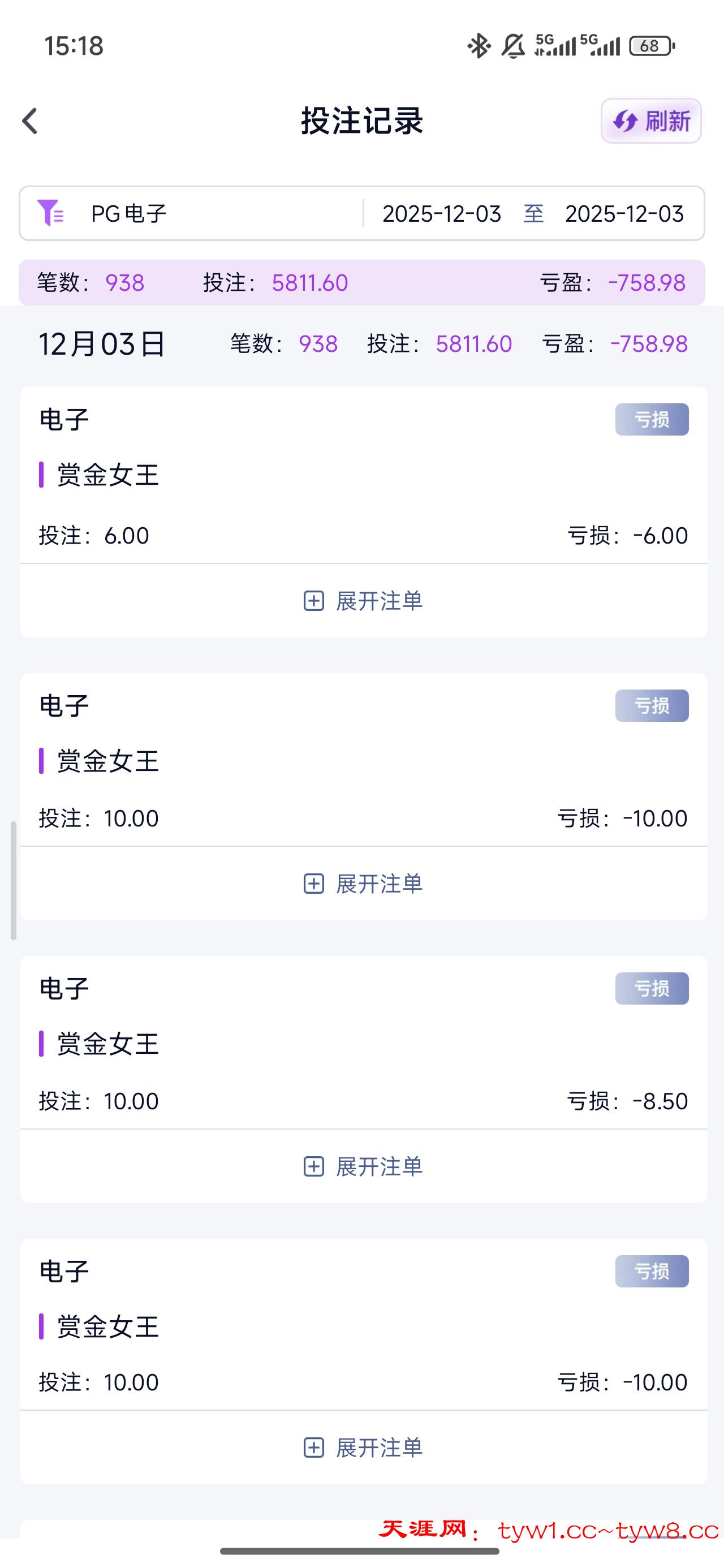Viewport: 724px width, 1568px height.
Task: Expand bet slips for the 6.00 bet record
Action: 364,601
